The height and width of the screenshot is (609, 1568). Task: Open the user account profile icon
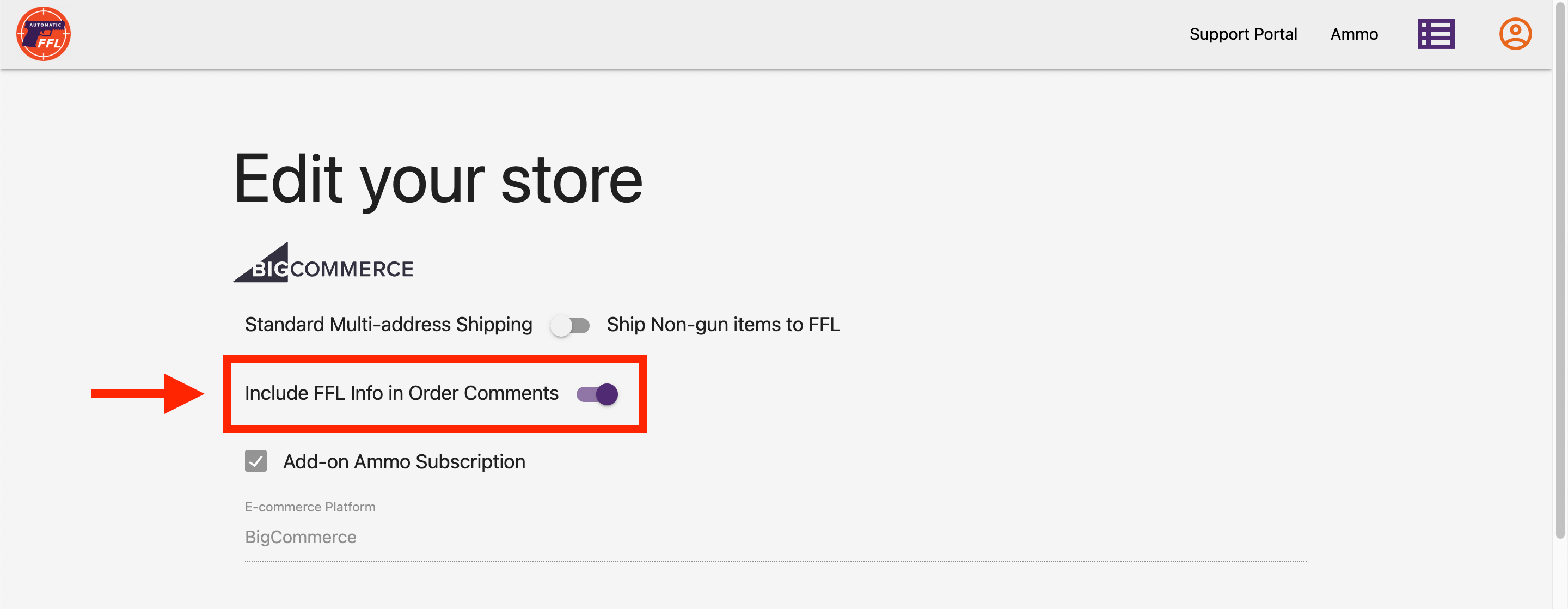tap(1515, 33)
